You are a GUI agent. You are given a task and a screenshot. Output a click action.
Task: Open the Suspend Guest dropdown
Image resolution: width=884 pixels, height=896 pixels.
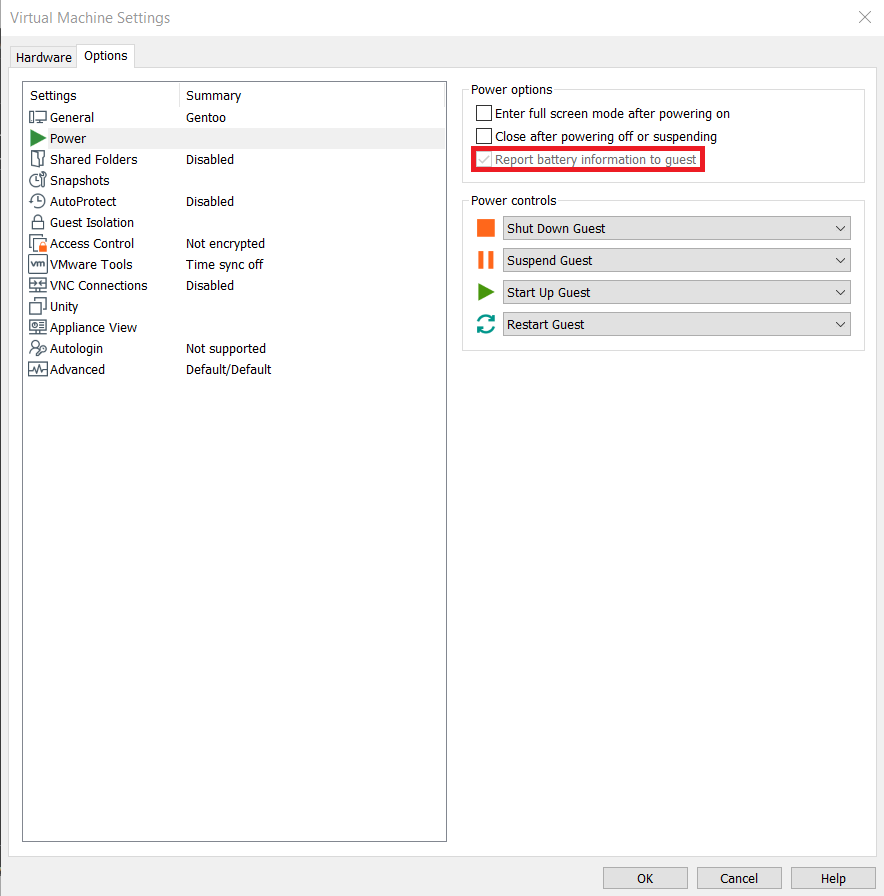pyautogui.click(x=677, y=260)
